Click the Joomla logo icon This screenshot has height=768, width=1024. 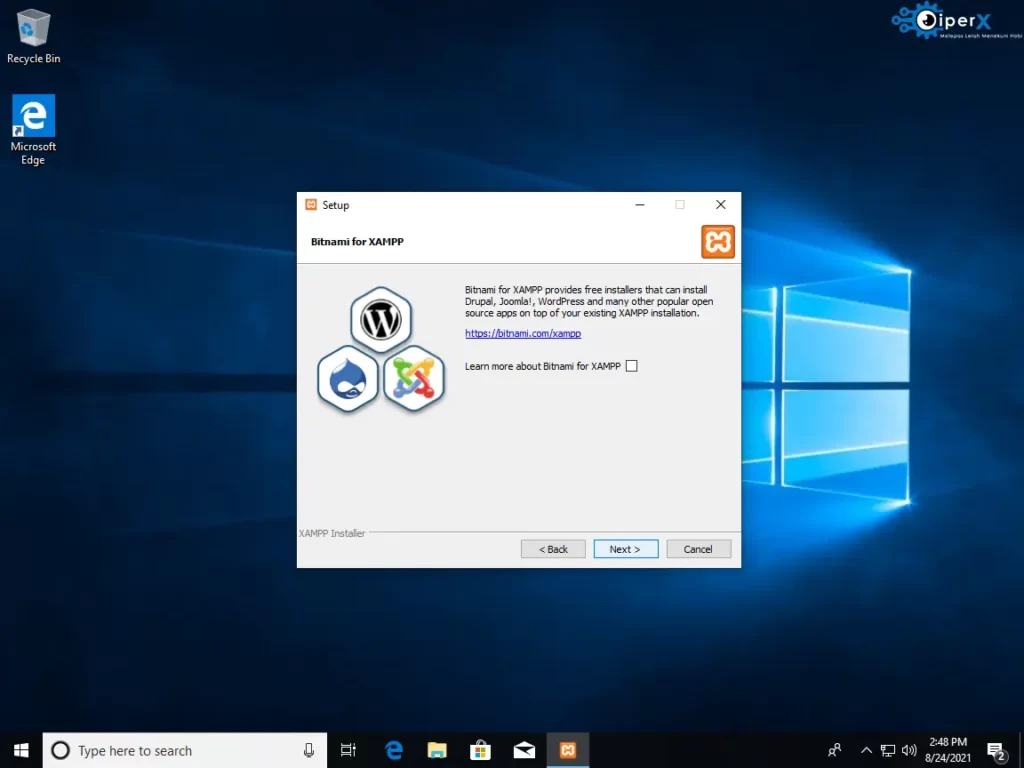click(414, 378)
